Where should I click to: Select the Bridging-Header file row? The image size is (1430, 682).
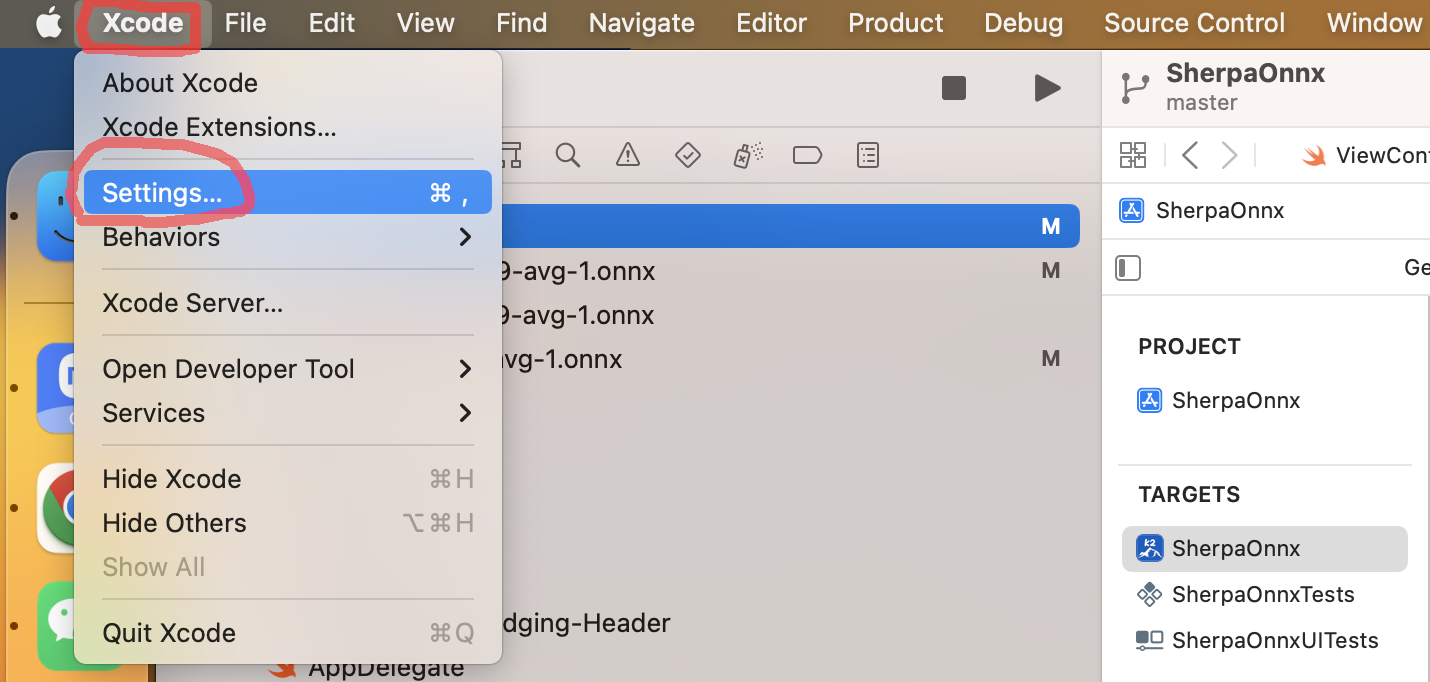coord(585,624)
